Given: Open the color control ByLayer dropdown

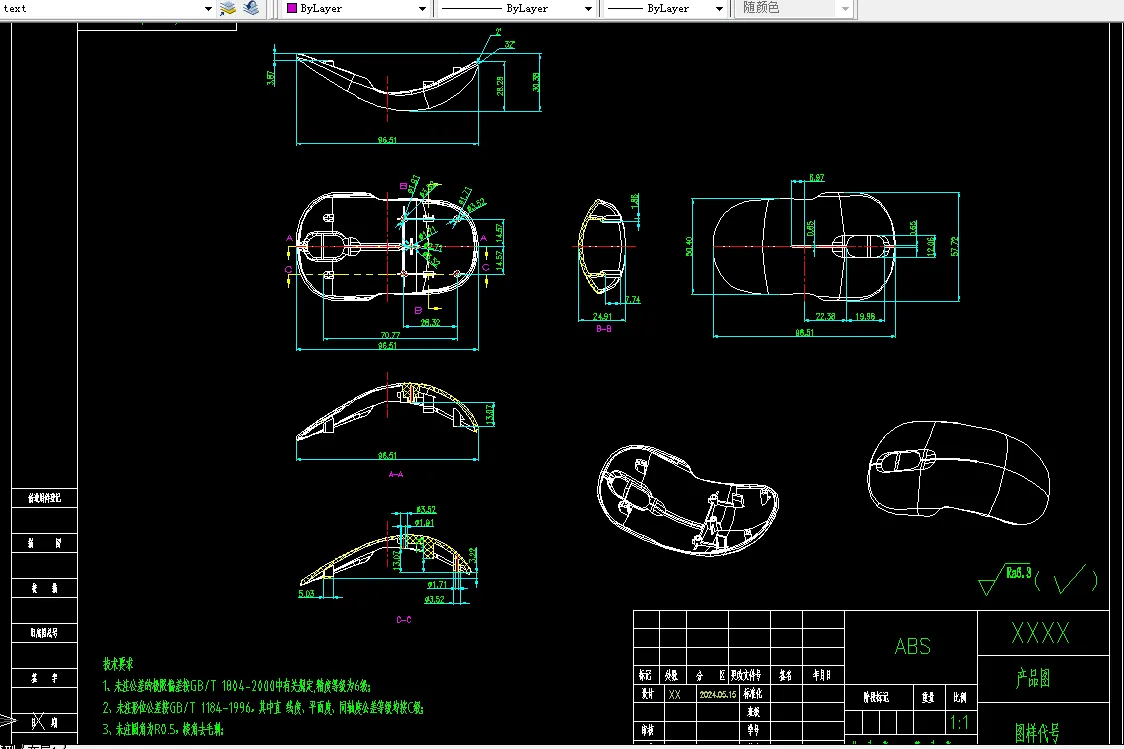Looking at the screenshot, I should point(357,9).
